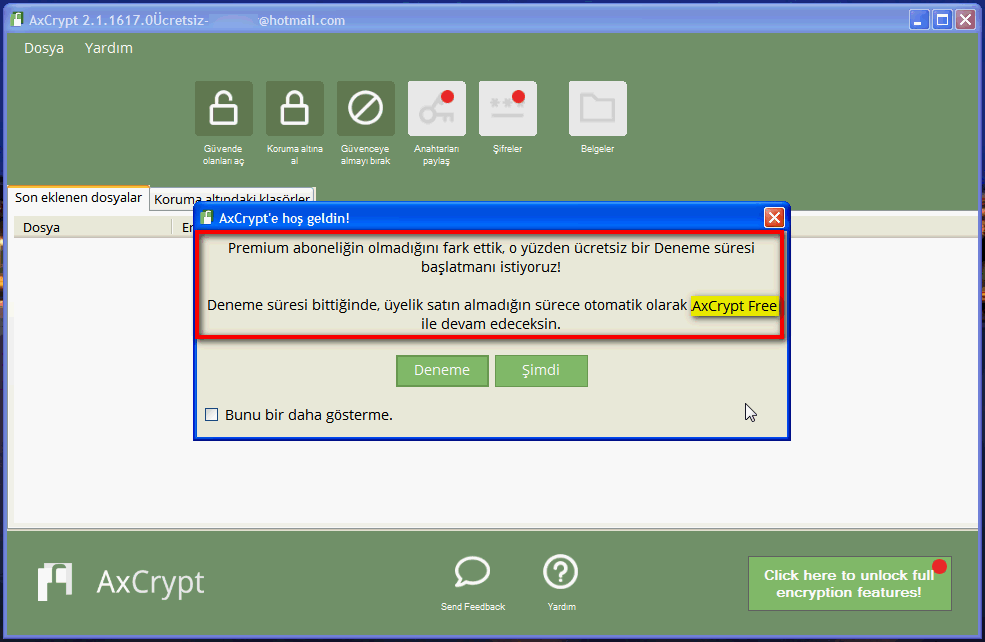985x642 pixels.
Task: Click the Send Feedback speech bubble icon
Action: pyautogui.click(x=472, y=572)
